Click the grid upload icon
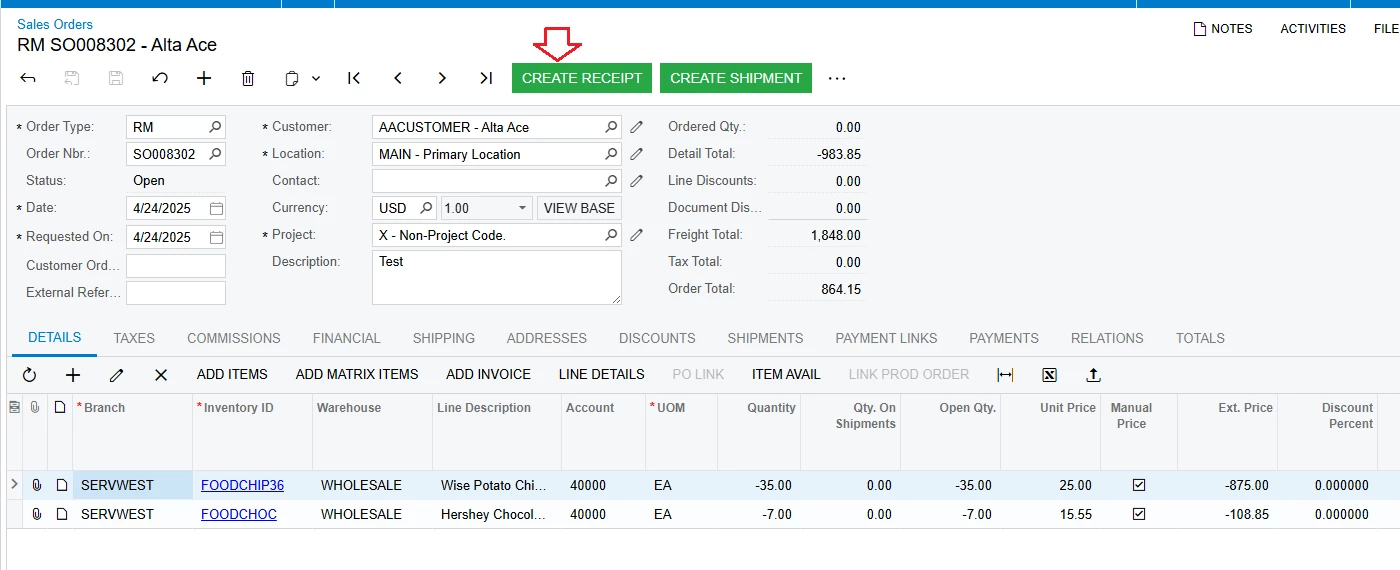The width and height of the screenshot is (1400, 570). (1093, 375)
